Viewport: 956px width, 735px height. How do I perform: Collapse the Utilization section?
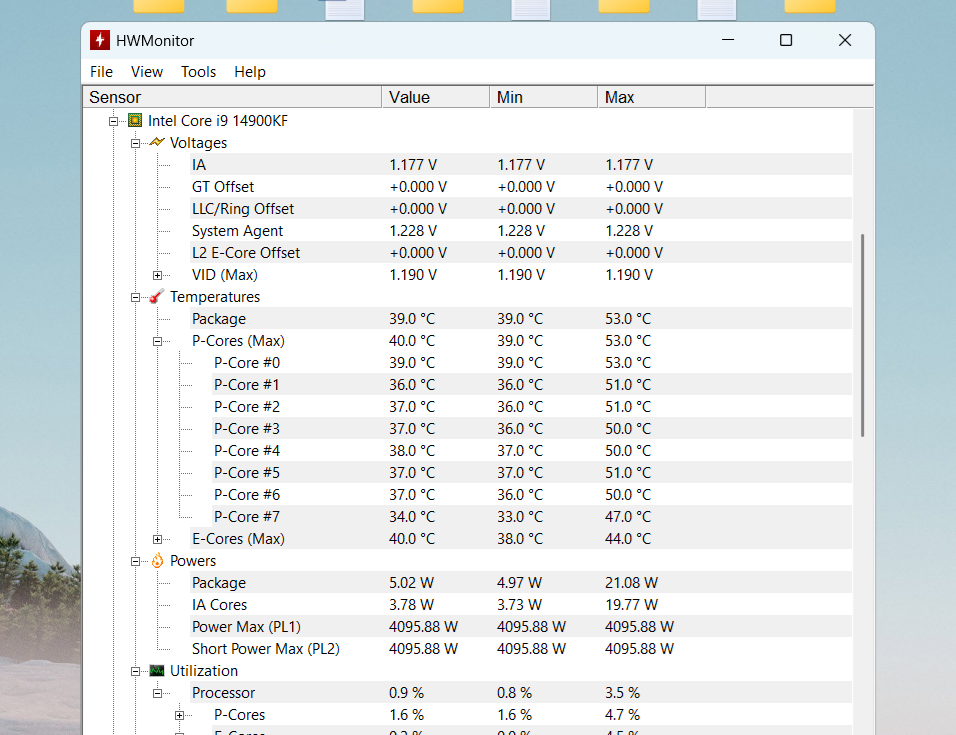[x=135, y=672]
